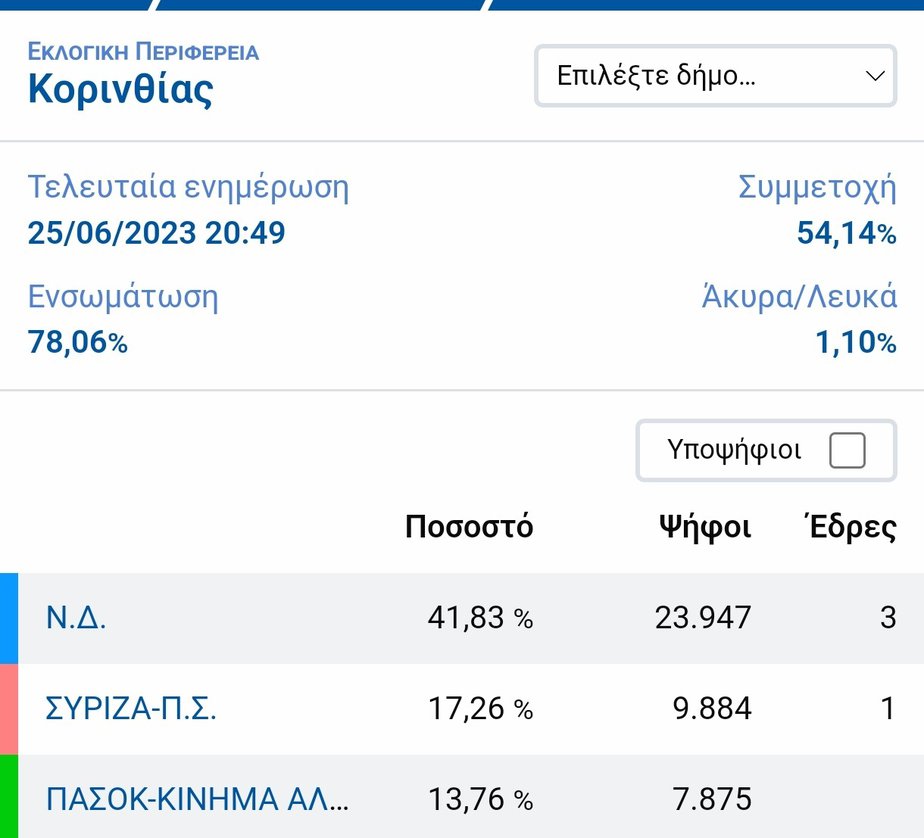Open the ΣΥΡΙΖΑ-Π.Σ. party link
The width and height of the screenshot is (924, 838).
(x=131, y=709)
